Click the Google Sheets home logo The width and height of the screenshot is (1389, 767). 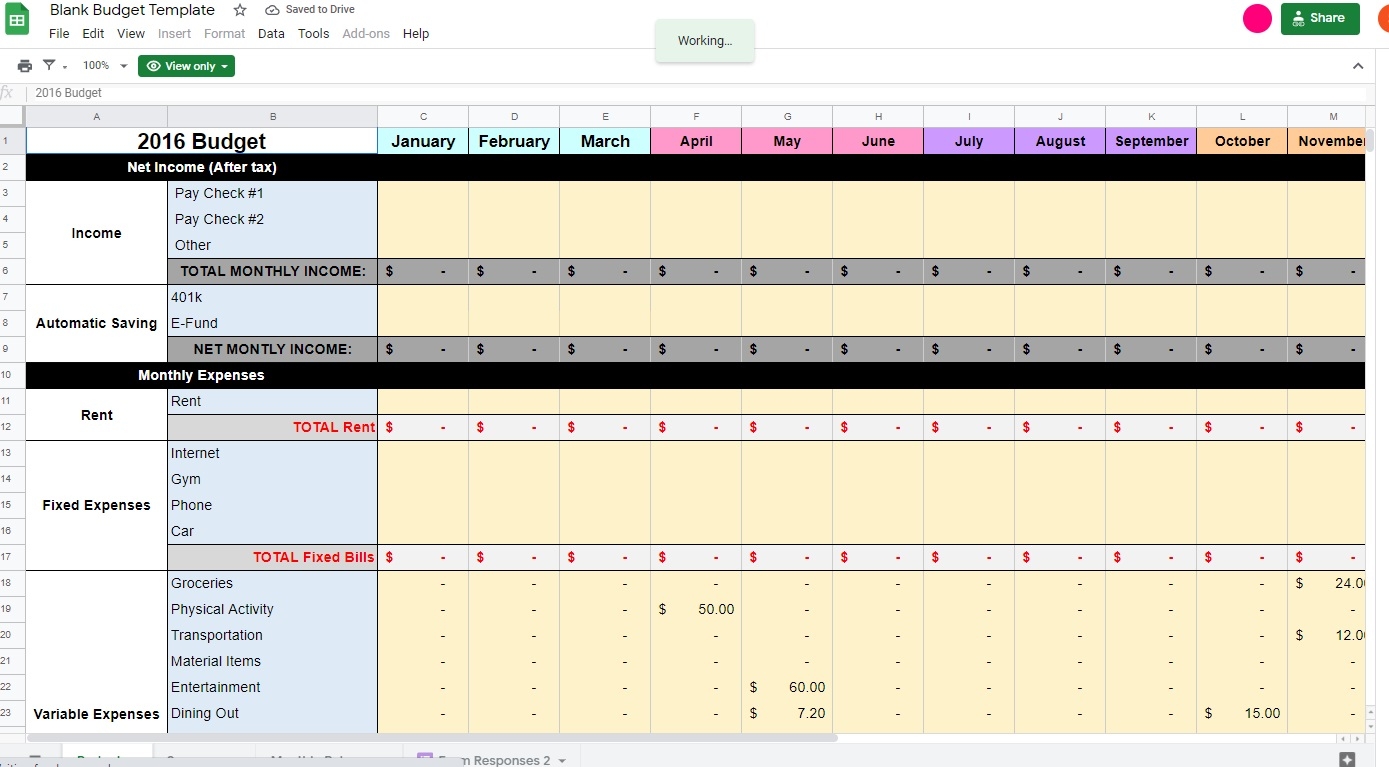[x=18, y=20]
